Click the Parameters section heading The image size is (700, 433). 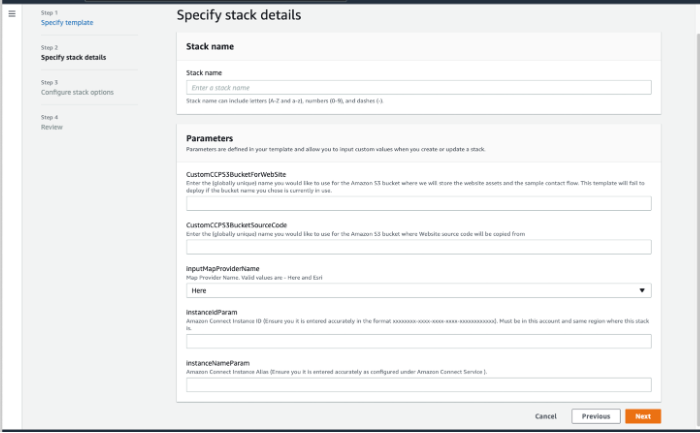210,138
